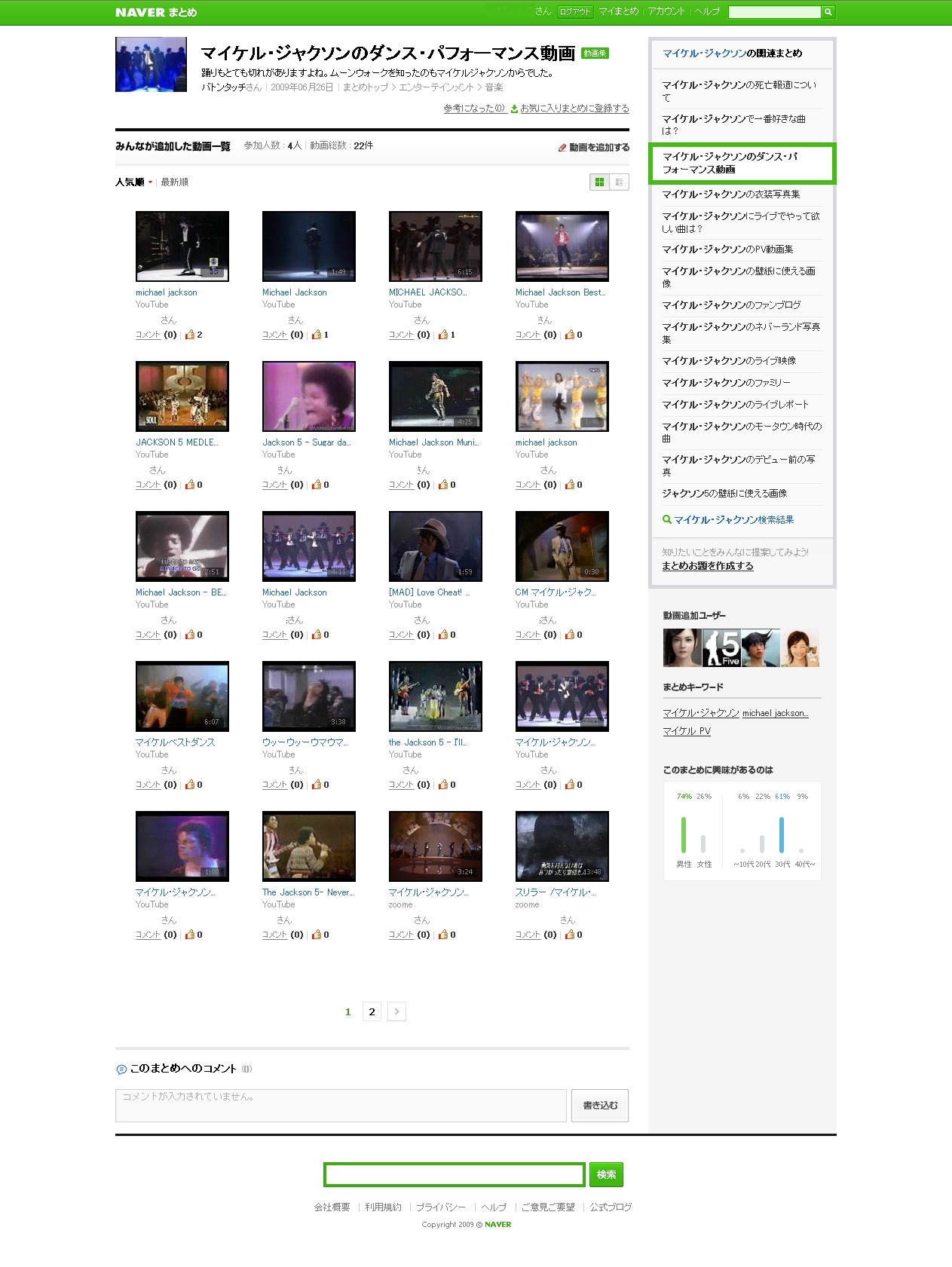
Task: Open sidebar link マイケル・ジャクソンのPV動画集
Action: click(x=727, y=249)
